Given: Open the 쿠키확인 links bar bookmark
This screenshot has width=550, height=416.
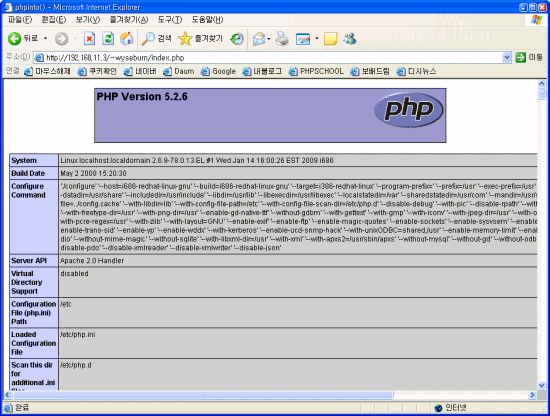Looking at the screenshot, I should [97, 71].
